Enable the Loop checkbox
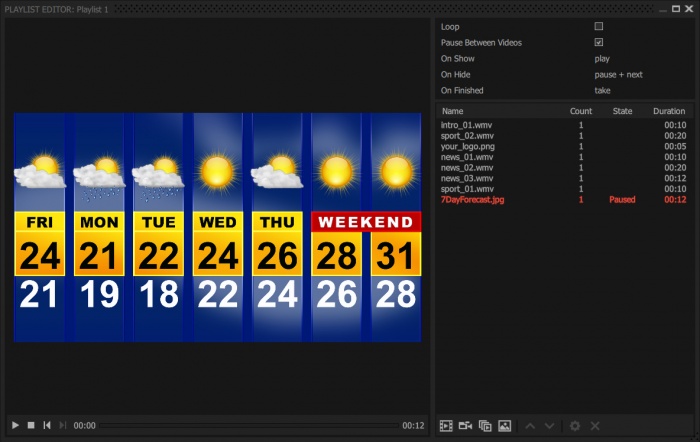Image resolution: width=700 pixels, height=442 pixels. [x=599, y=26]
